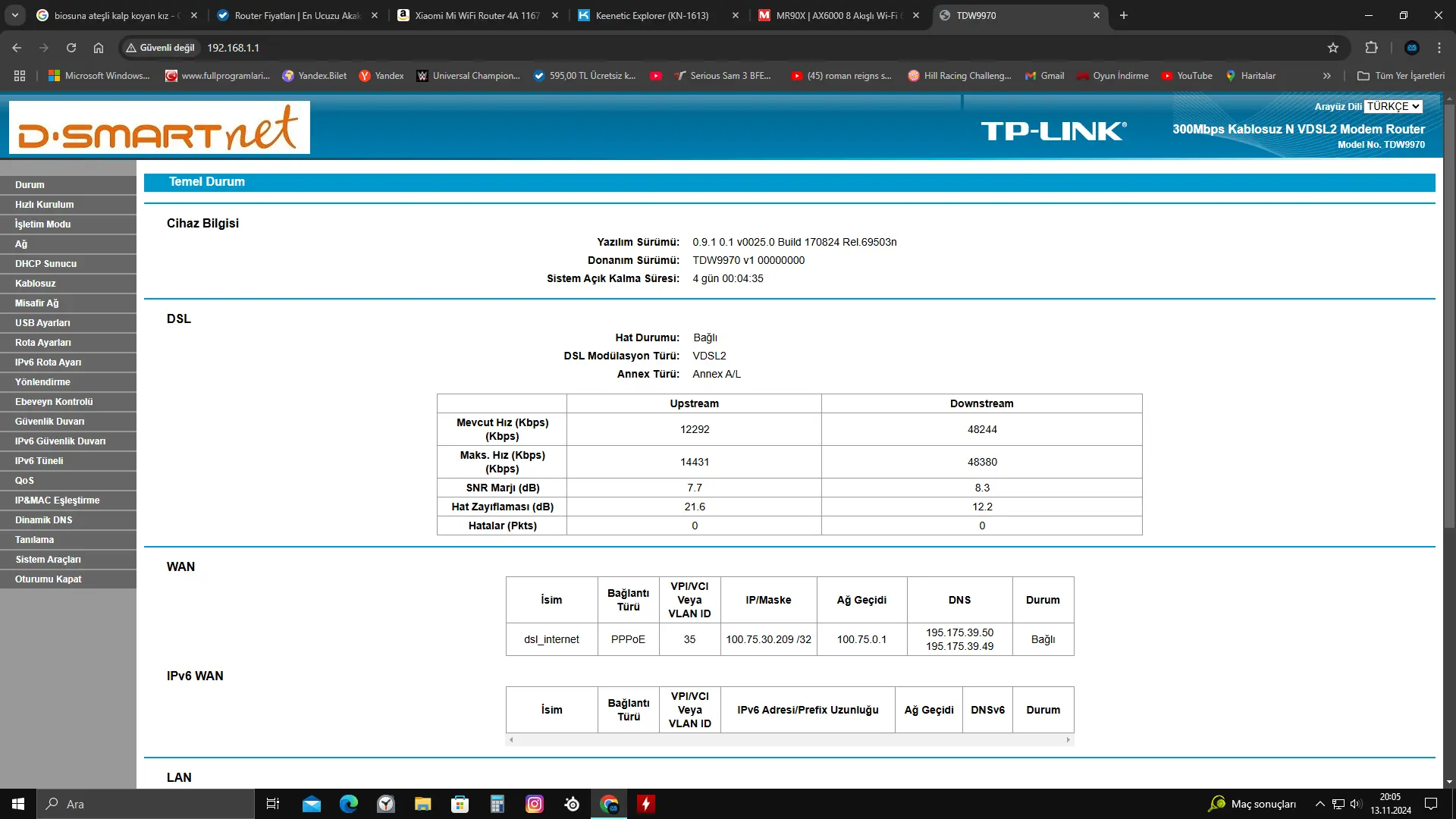Viewport: 1456px width, 819px height.
Task: Open the Tanılama menu item
Action: pyautogui.click(x=68, y=540)
